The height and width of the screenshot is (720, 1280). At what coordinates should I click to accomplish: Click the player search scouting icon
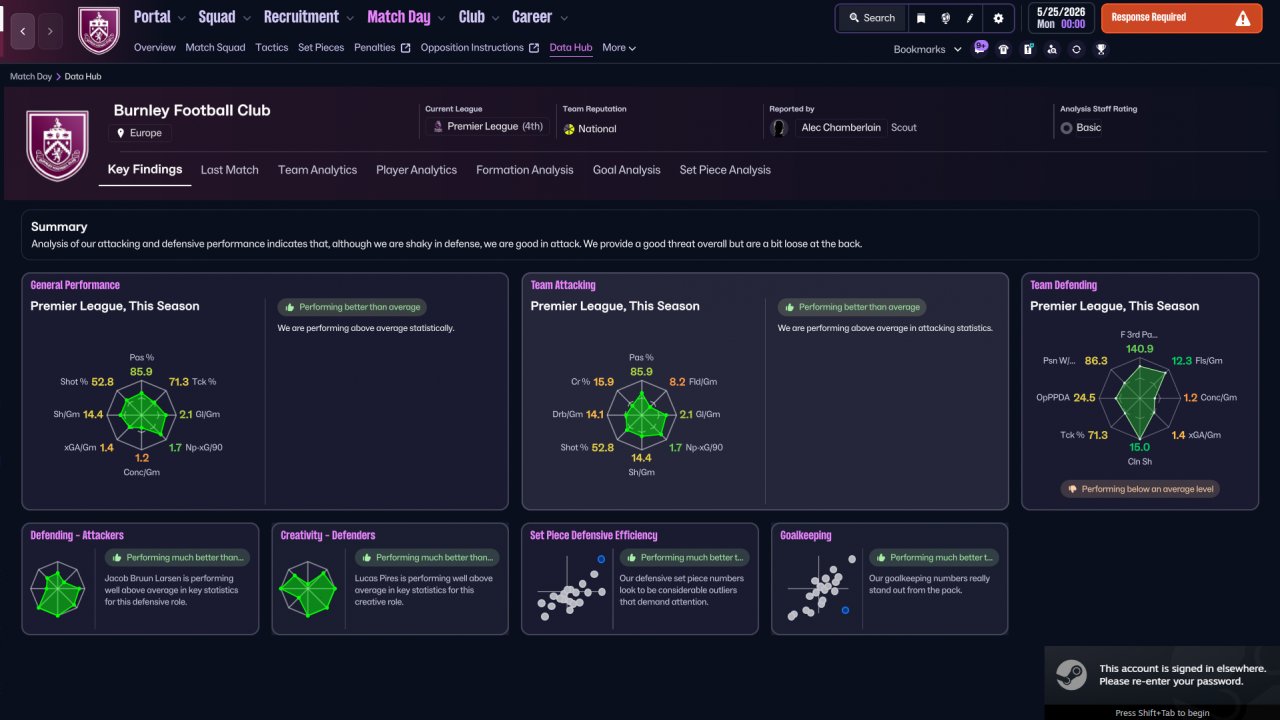point(1052,49)
